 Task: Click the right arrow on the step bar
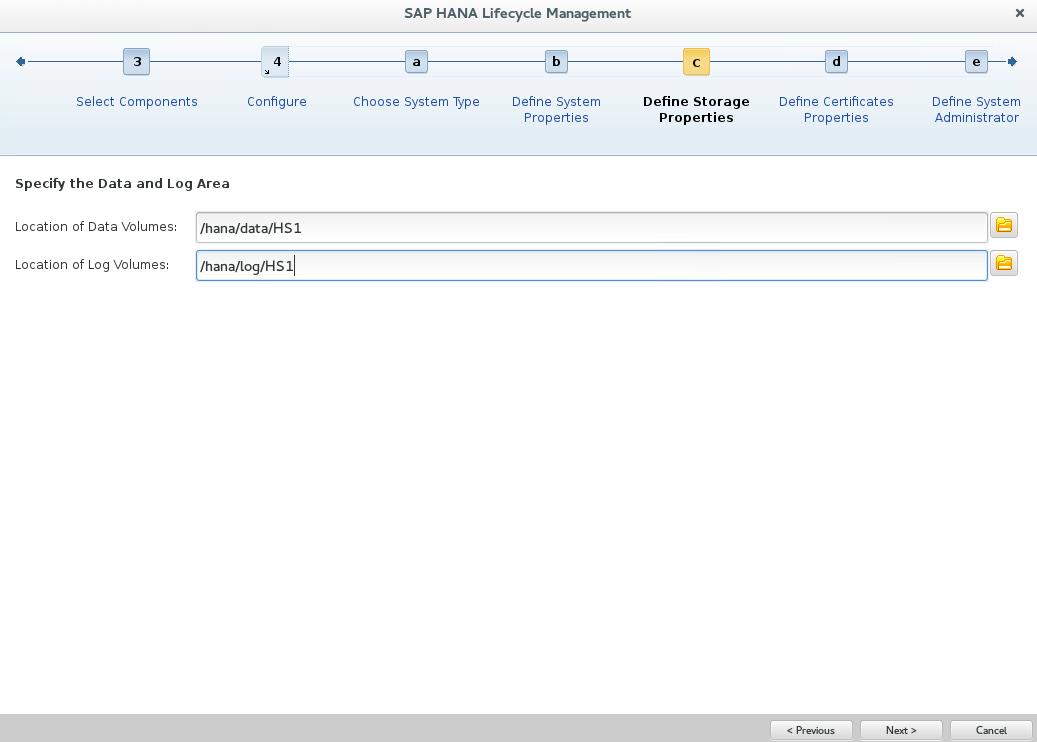pyautogui.click(x=1013, y=61)
